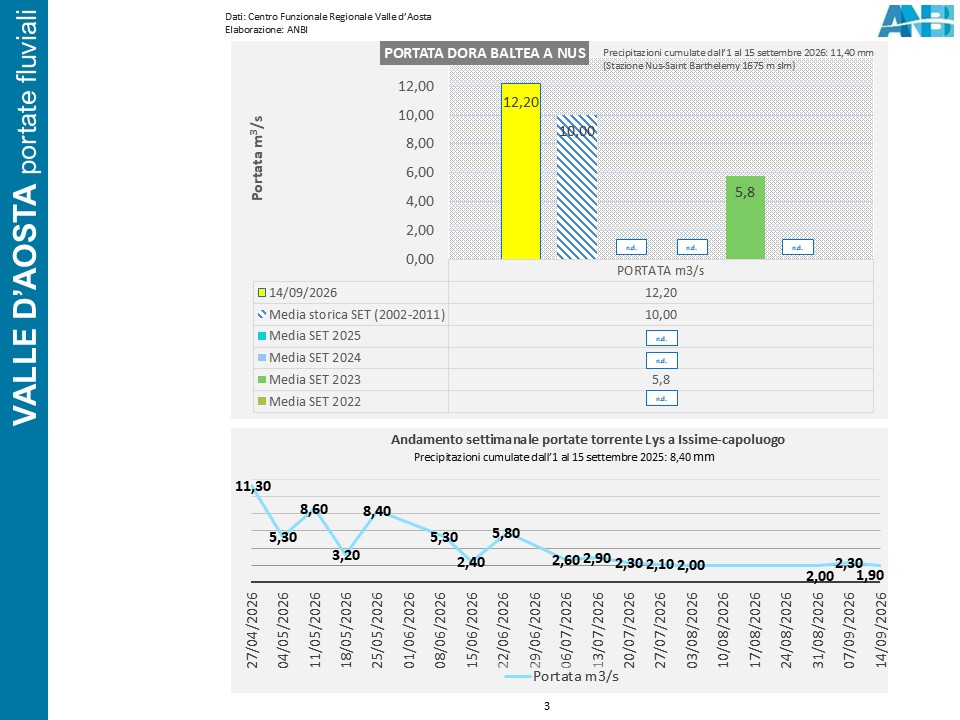The image size is (960, 720).
Task: Select the green 5,8 bar
Action: (745, 217)
